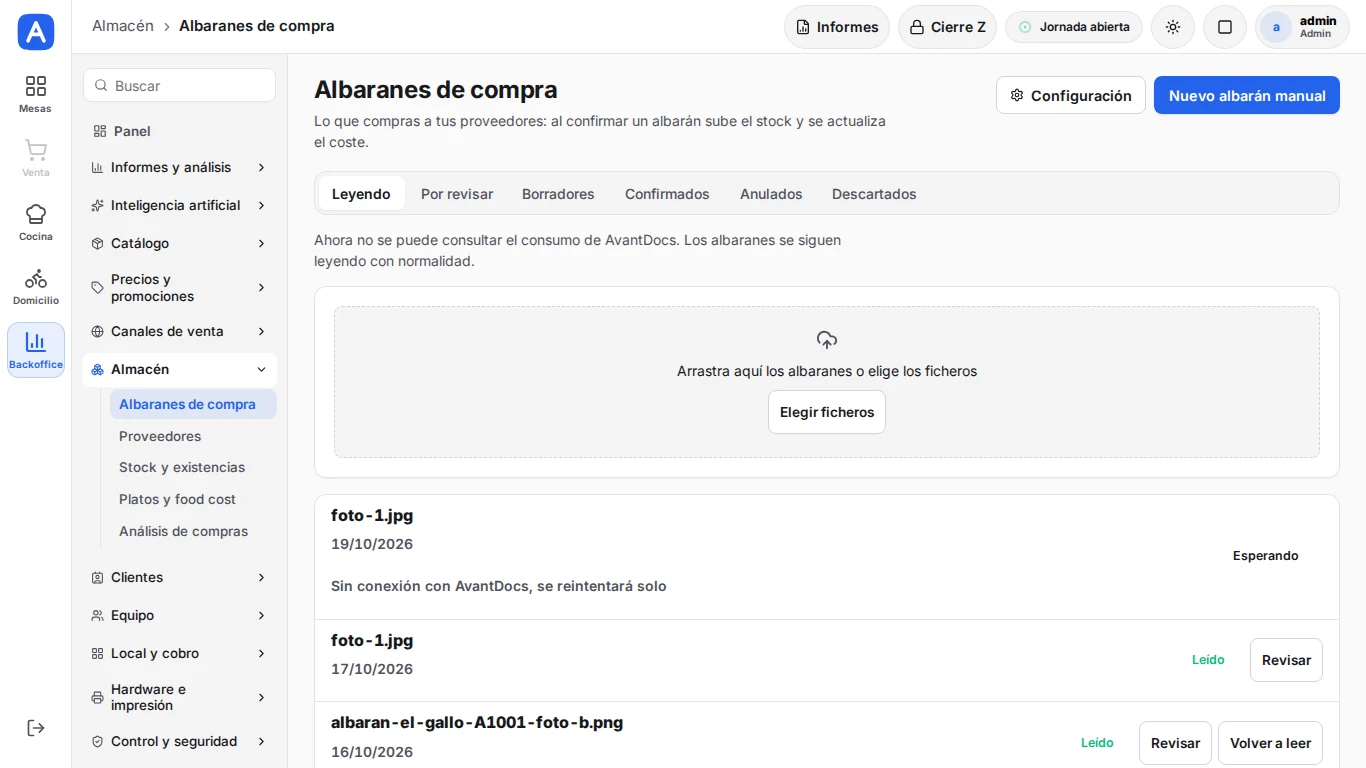The image size is (1366, 768).
Task: Click the Control y seguridad shield icon
Action: [97, 741]
